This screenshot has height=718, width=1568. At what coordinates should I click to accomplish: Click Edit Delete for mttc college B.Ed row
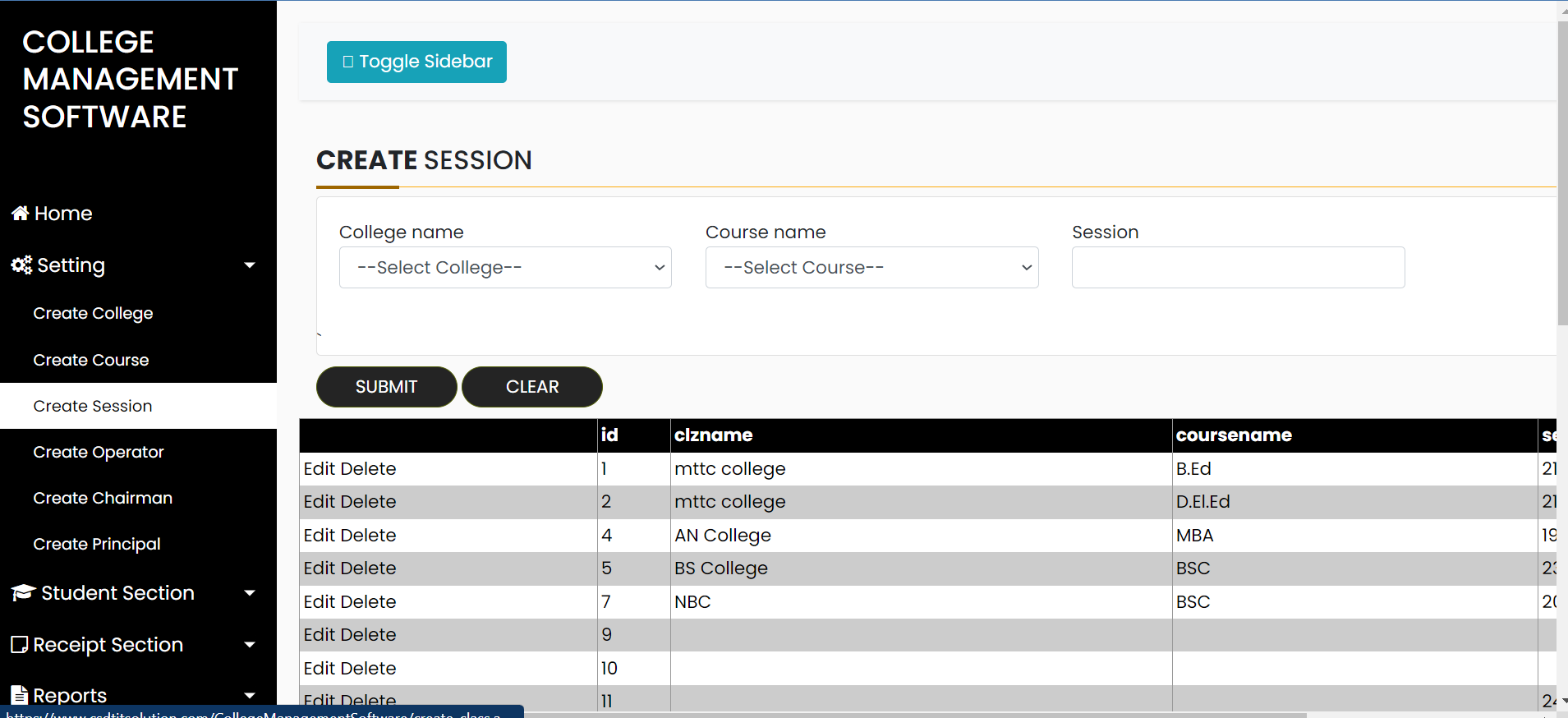click(350, 469)
